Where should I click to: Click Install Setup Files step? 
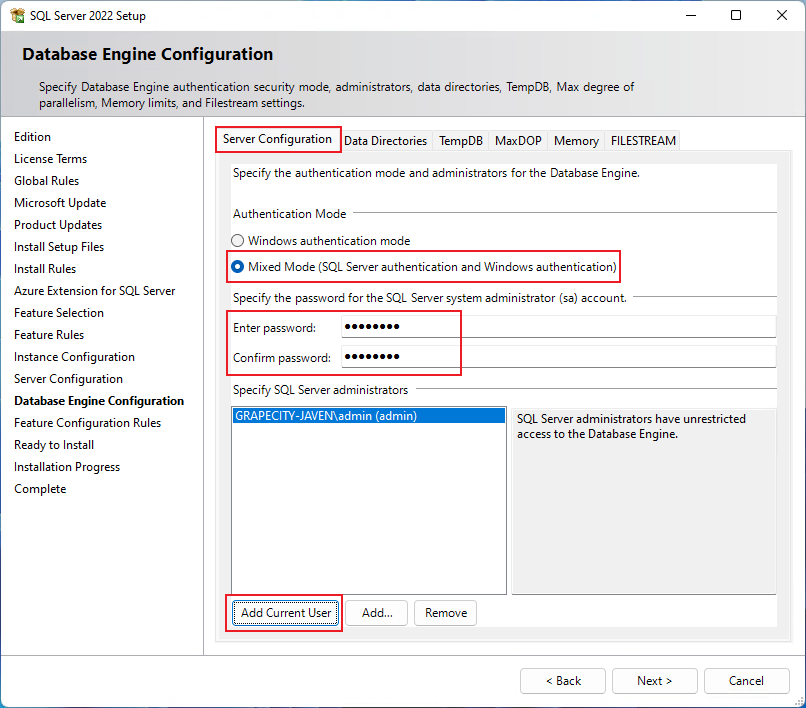(x=59, y=247)
